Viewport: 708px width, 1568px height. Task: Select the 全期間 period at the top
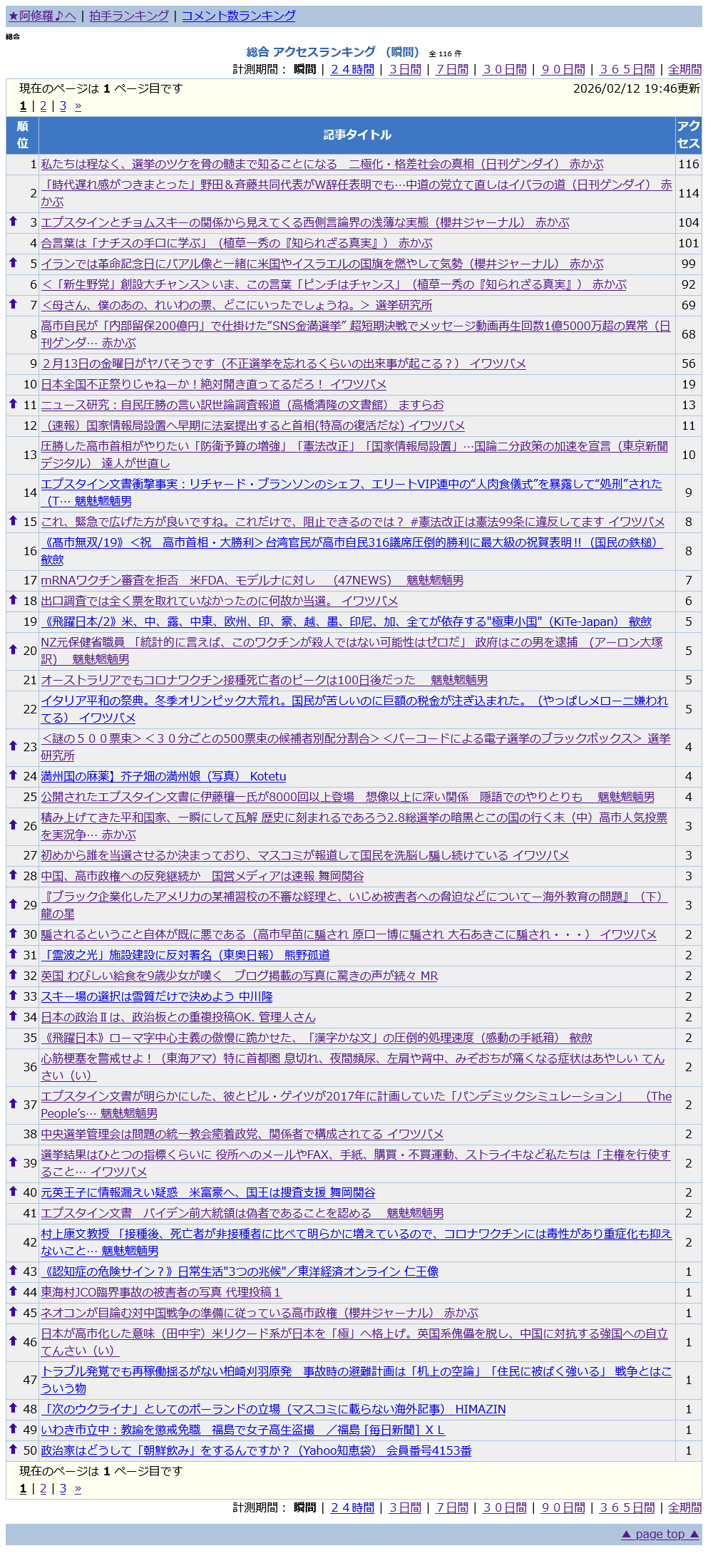[684, 69]
